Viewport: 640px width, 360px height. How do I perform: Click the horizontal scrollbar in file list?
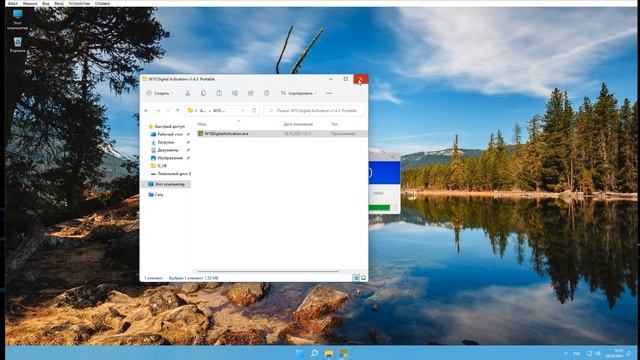(268, 271)
